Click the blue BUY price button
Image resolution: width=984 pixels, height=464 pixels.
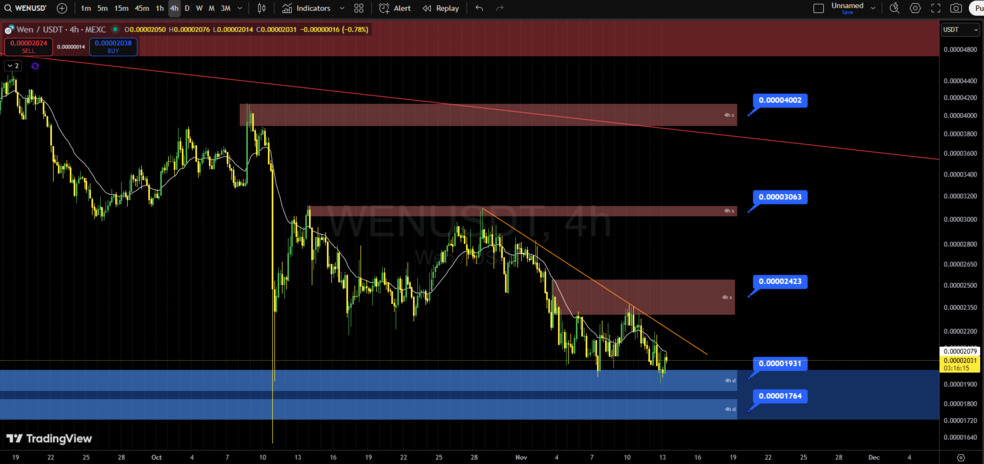tap(112, 46)
